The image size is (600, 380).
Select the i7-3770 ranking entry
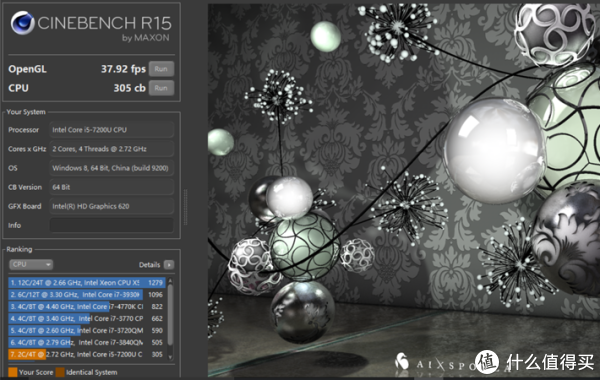pyautogui.click(x=87, y=318)
